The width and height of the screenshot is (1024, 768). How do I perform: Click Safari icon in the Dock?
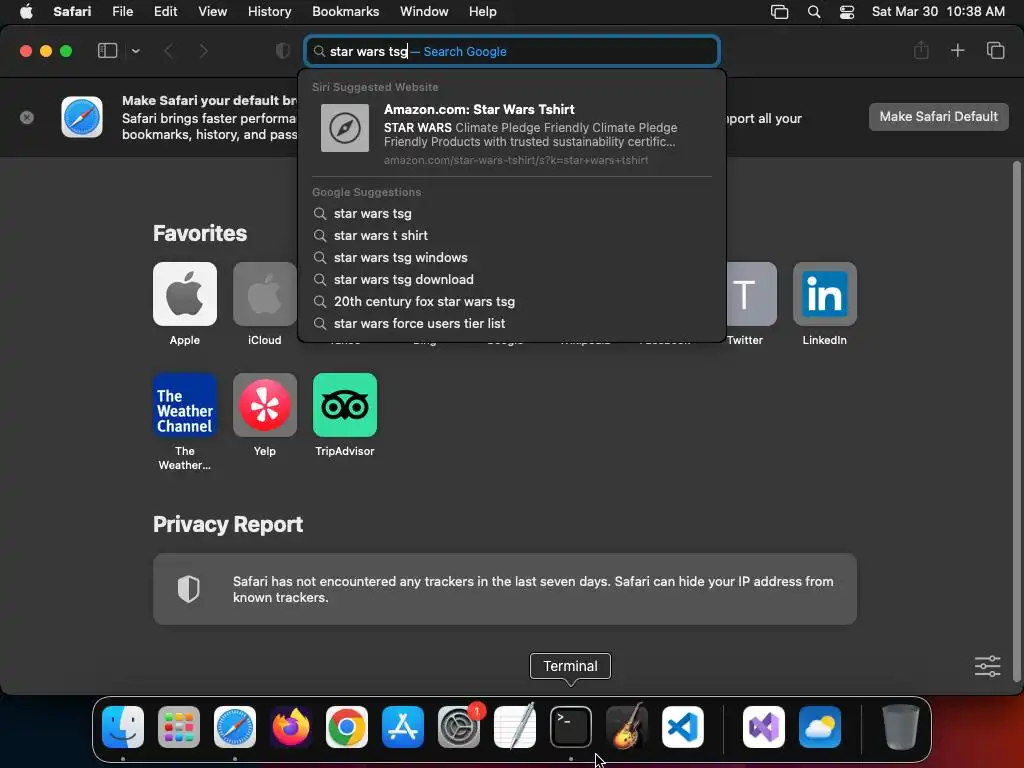235,727
